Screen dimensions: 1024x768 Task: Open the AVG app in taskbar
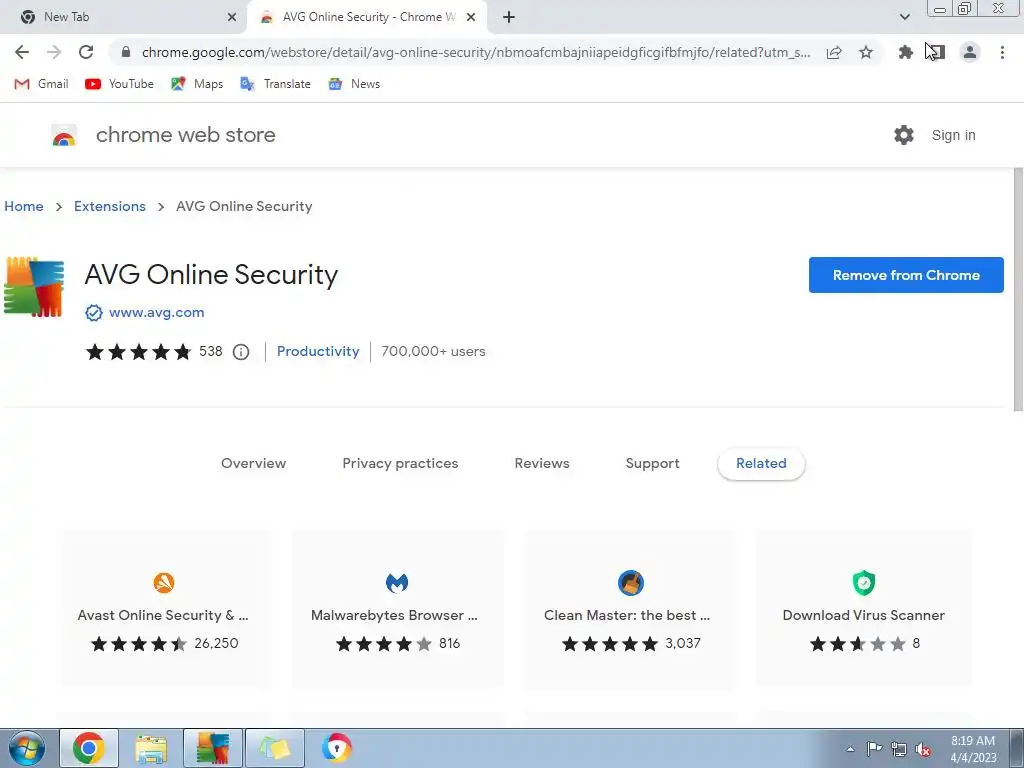[x=213, y=748]
